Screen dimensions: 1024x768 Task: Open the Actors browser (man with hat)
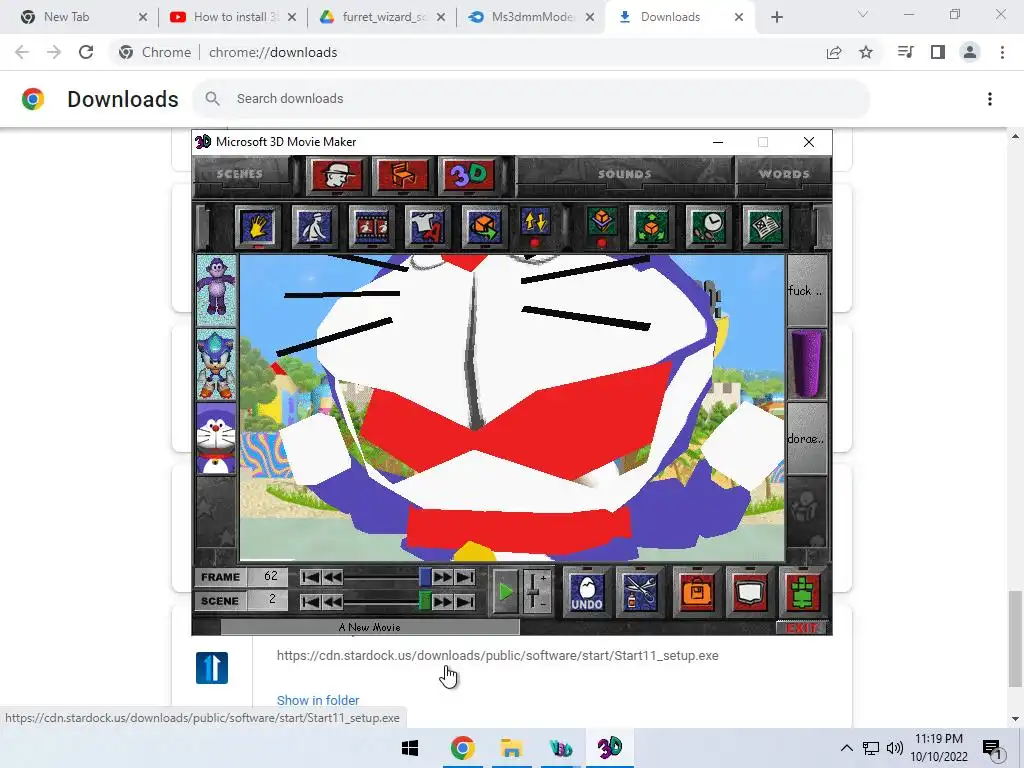pos(336,175)
